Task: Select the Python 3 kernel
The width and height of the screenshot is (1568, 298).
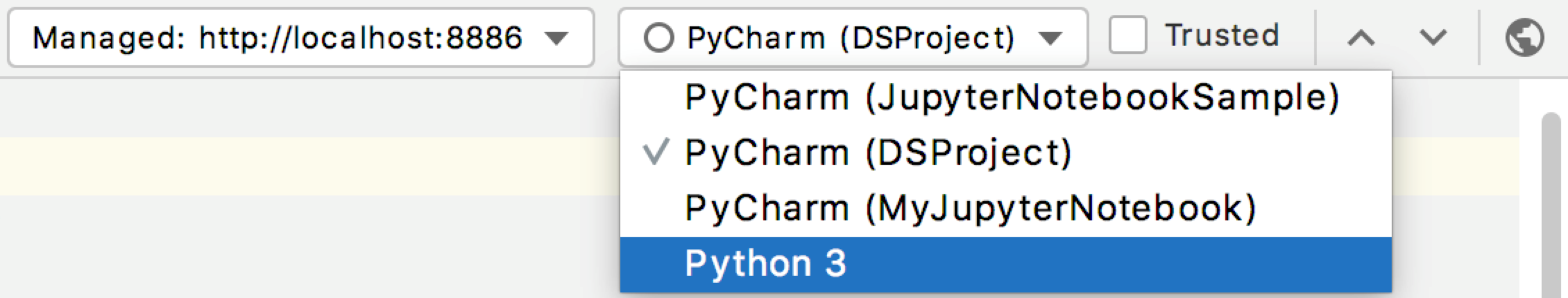Action: pos(766,263)
